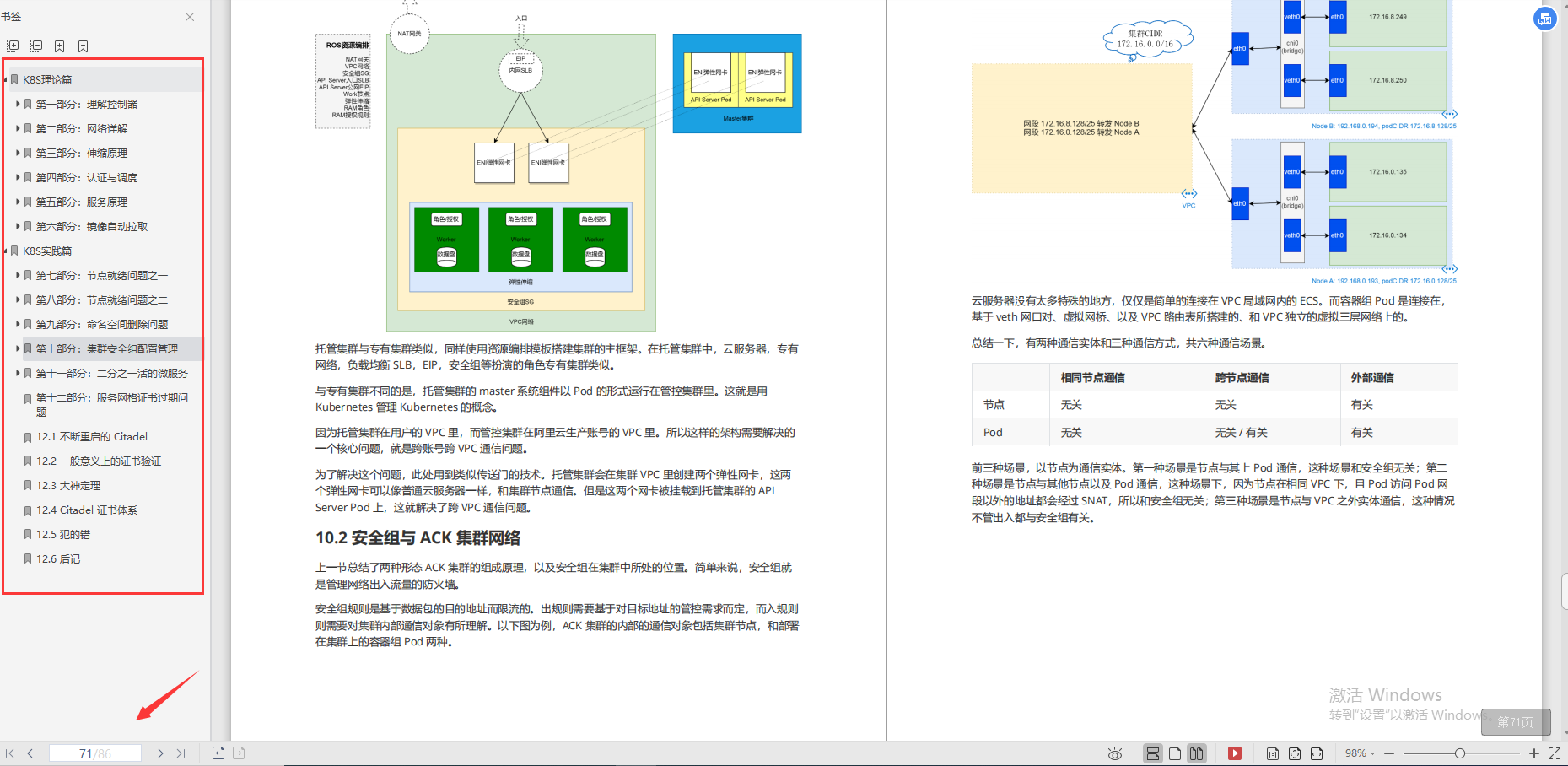Zoom out with minus button
1568x766 pixels.
pos(1389,753)
